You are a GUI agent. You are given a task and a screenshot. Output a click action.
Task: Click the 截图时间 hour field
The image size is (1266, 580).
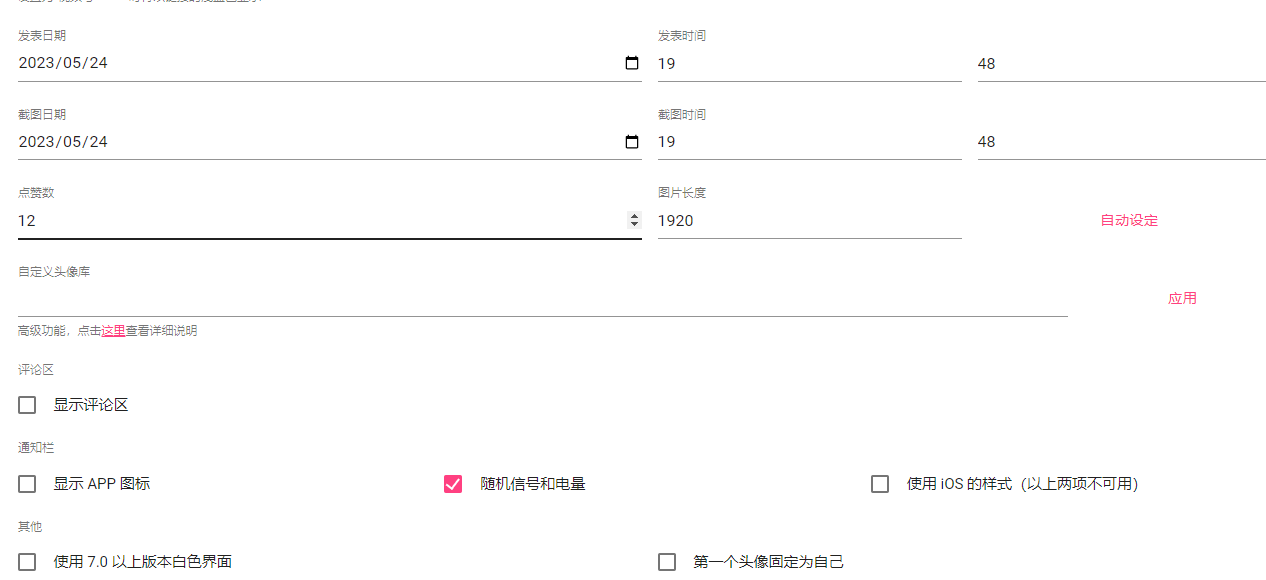tap(810, 142)
